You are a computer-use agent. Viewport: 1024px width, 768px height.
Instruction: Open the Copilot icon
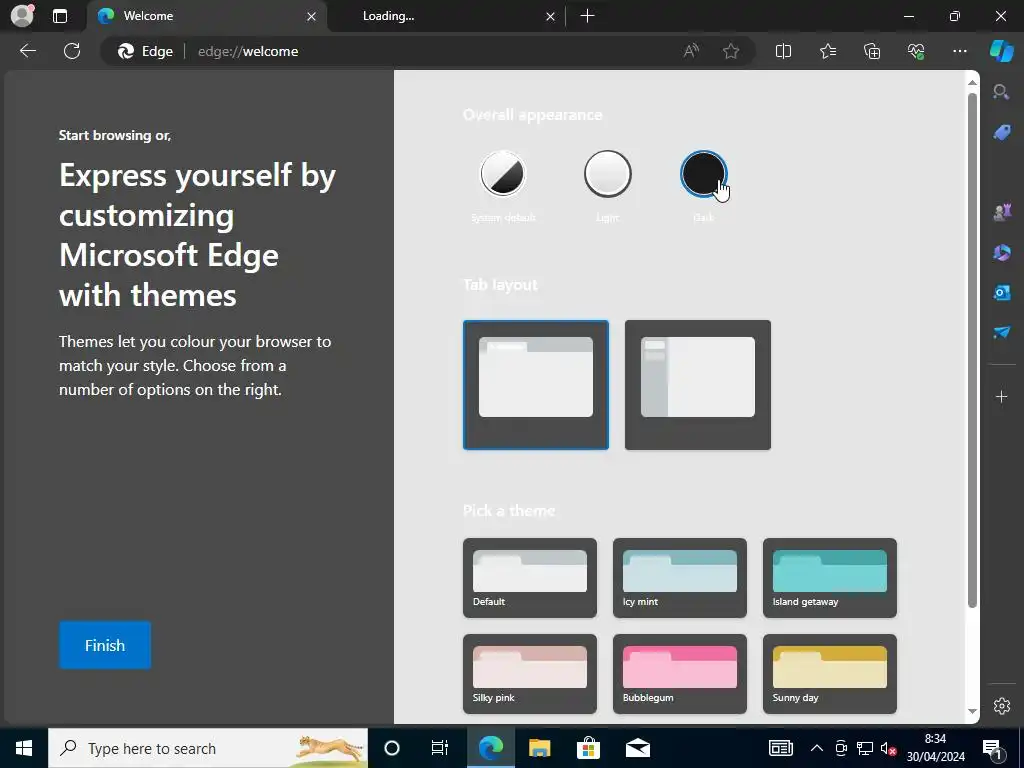pyautogui.click(x=1001, y=51)
